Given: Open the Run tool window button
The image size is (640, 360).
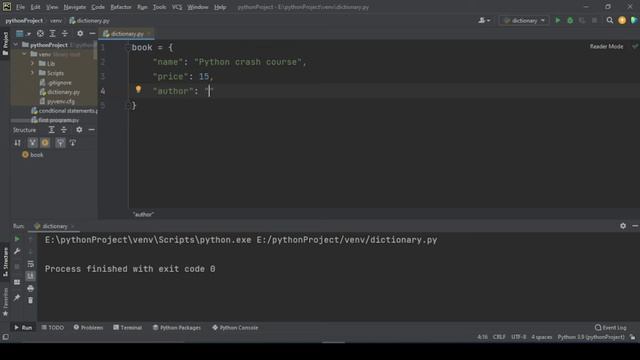Looking at the screenshot, I should tap(23, 327).
